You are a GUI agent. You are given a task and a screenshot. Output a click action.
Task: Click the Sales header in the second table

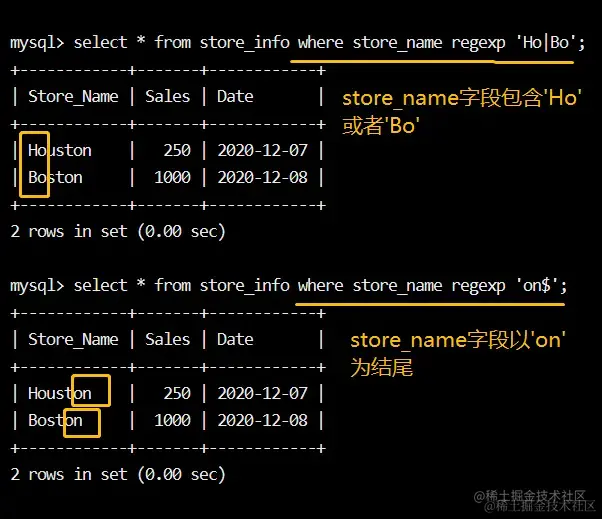point(167,339)
